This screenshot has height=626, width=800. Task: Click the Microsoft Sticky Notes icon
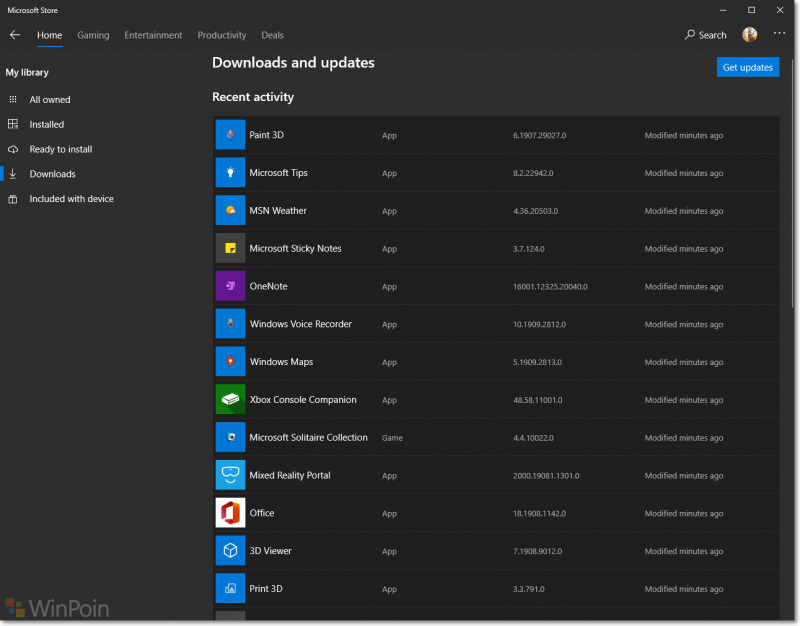pyautogui.click(x=230, y=248)
